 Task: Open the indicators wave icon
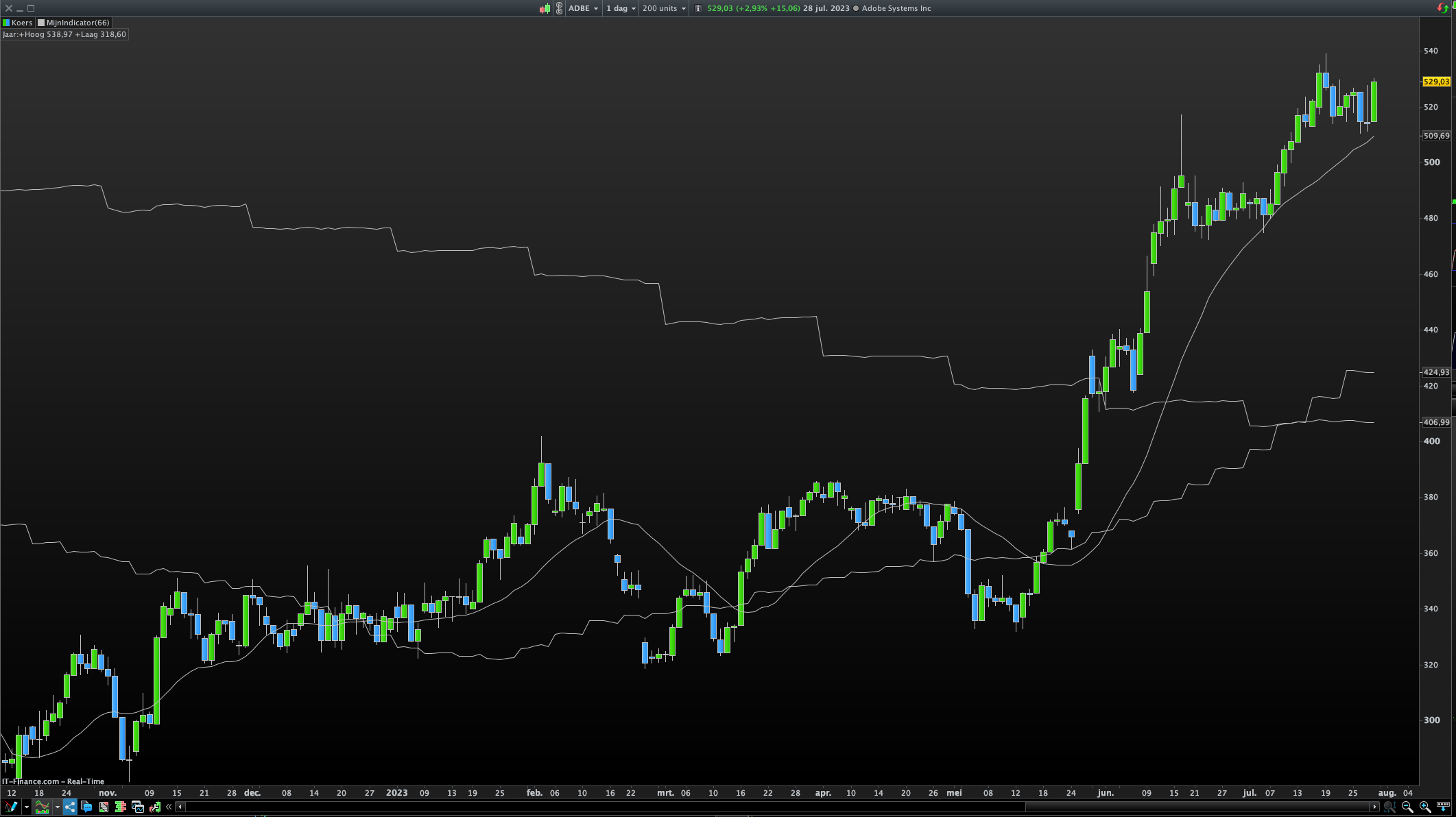42,807
